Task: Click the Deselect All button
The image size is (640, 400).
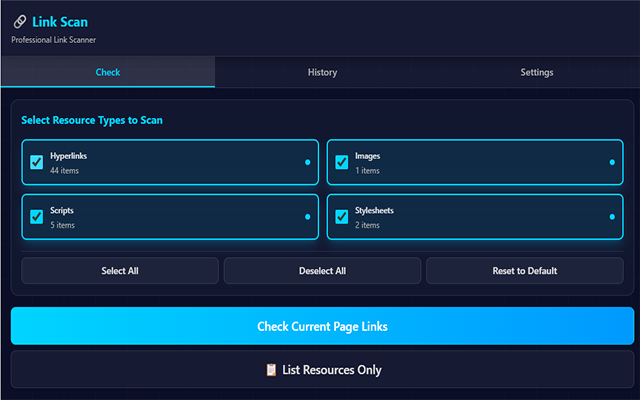Action: [322, 271]
